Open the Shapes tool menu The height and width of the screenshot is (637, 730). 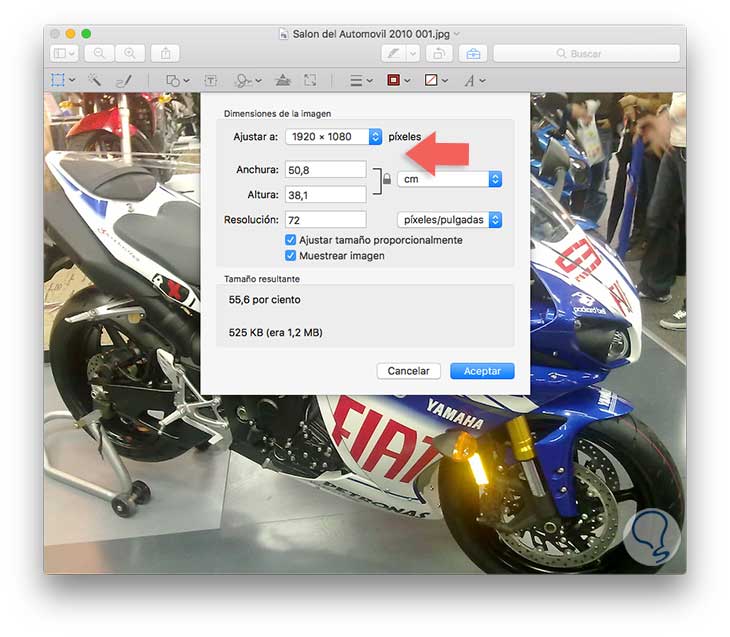point(178,81)
